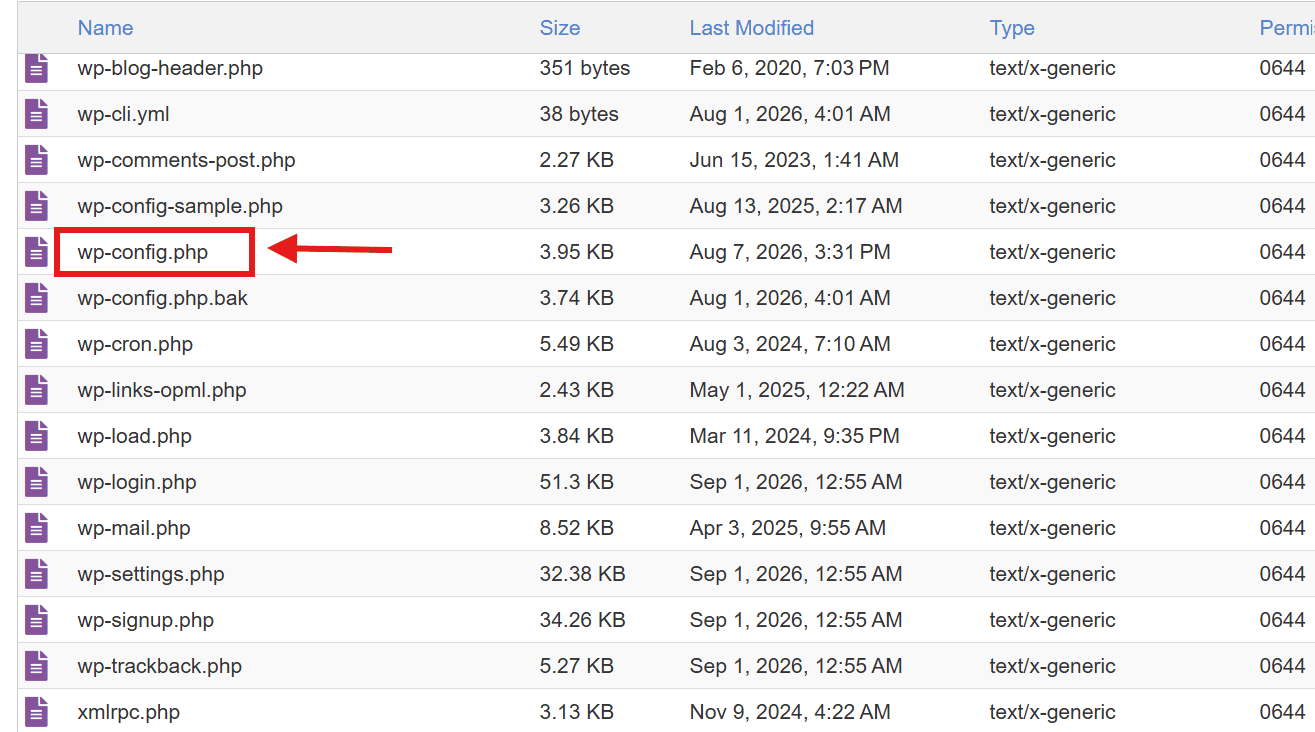Select the wp-config.php file name
Image resolution: width=1315 pixels, height=732 pixels.
point(143,252)
